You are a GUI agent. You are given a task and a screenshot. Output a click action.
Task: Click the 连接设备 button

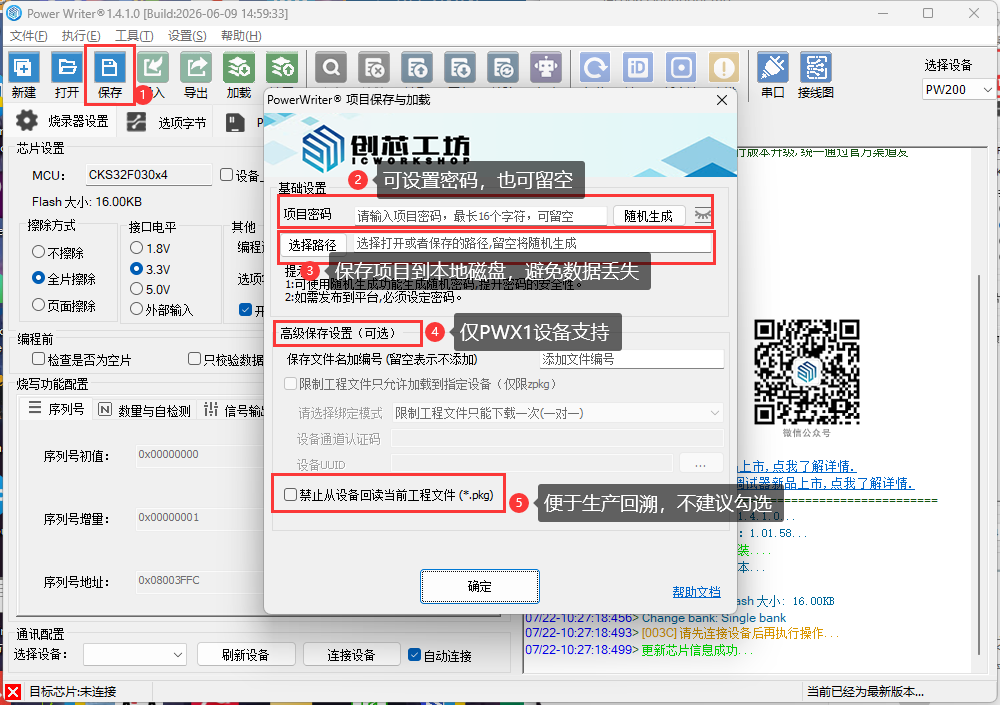point(351,655)
